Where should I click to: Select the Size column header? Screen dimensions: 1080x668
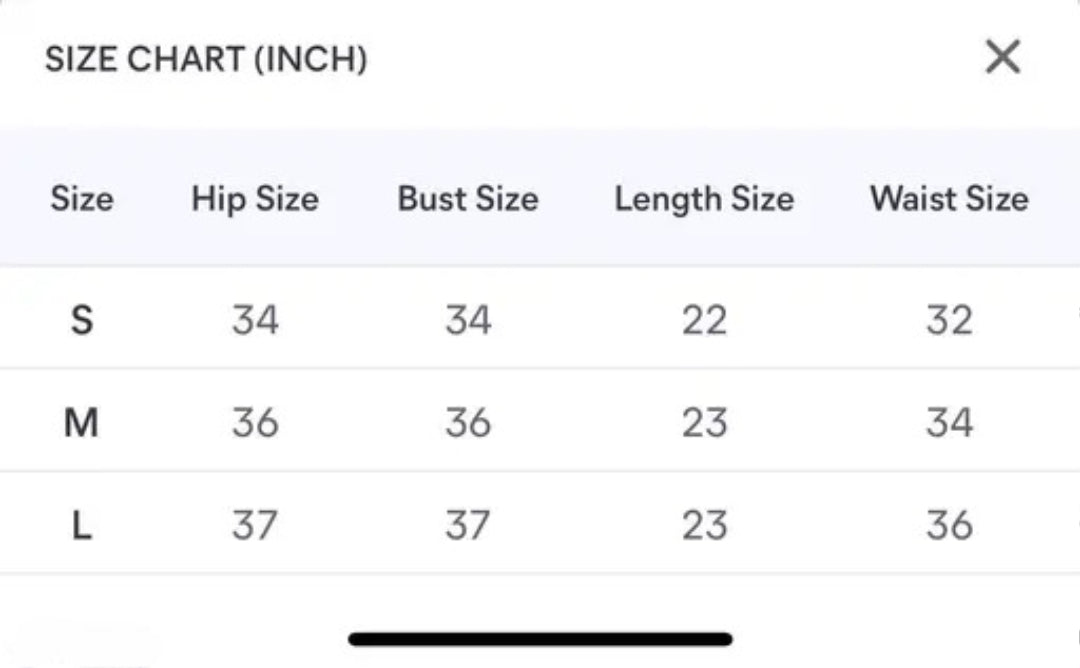coord(82,199)
